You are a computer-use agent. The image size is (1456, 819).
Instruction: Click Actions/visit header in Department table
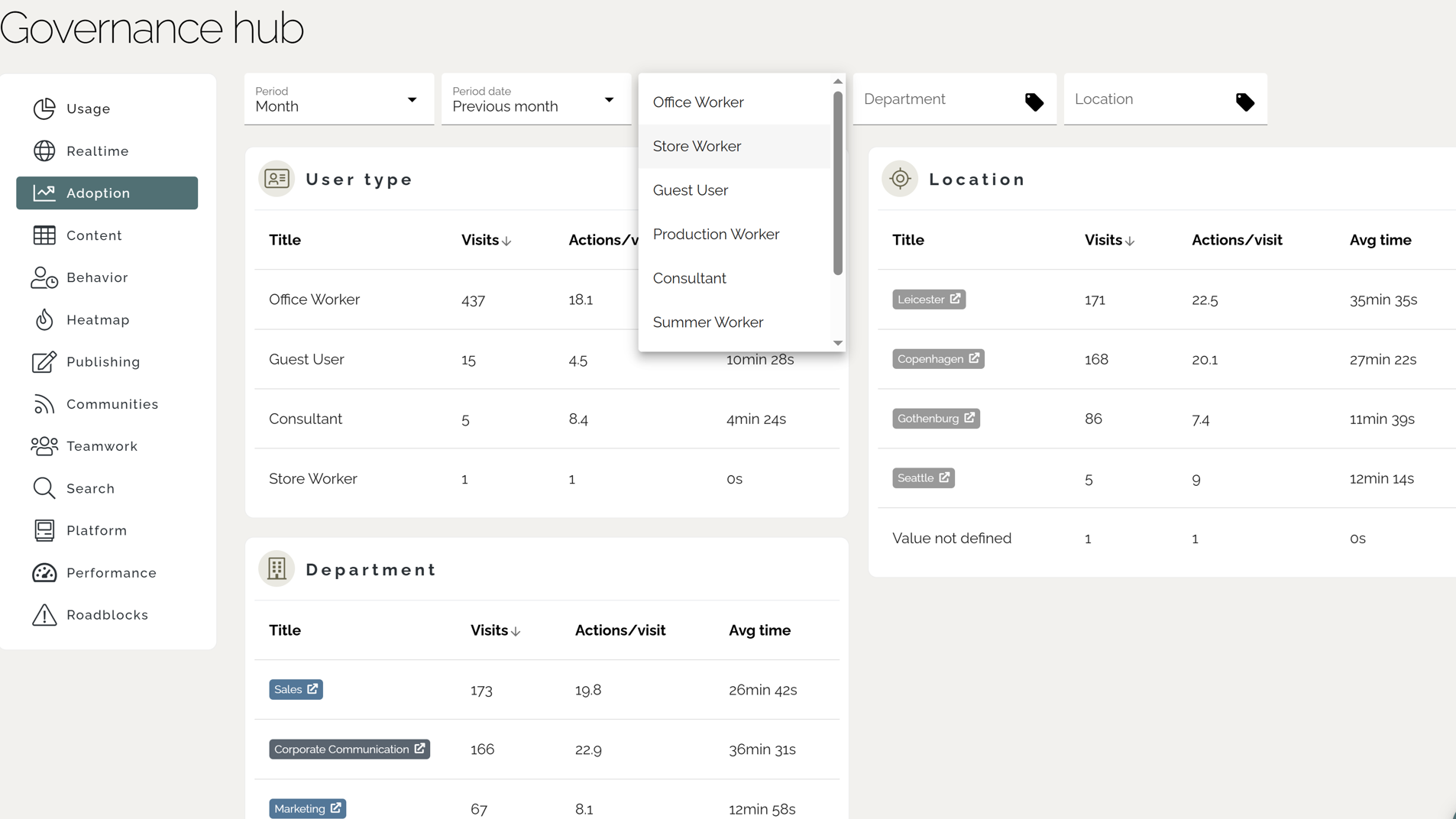pos(620,630)
